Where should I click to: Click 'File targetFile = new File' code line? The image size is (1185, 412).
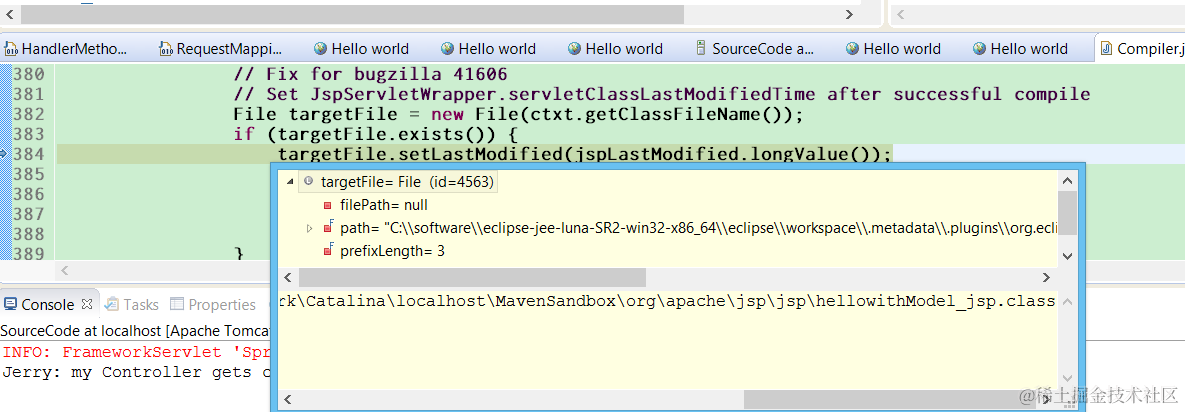pyautogui.click(x=518, y=115)
